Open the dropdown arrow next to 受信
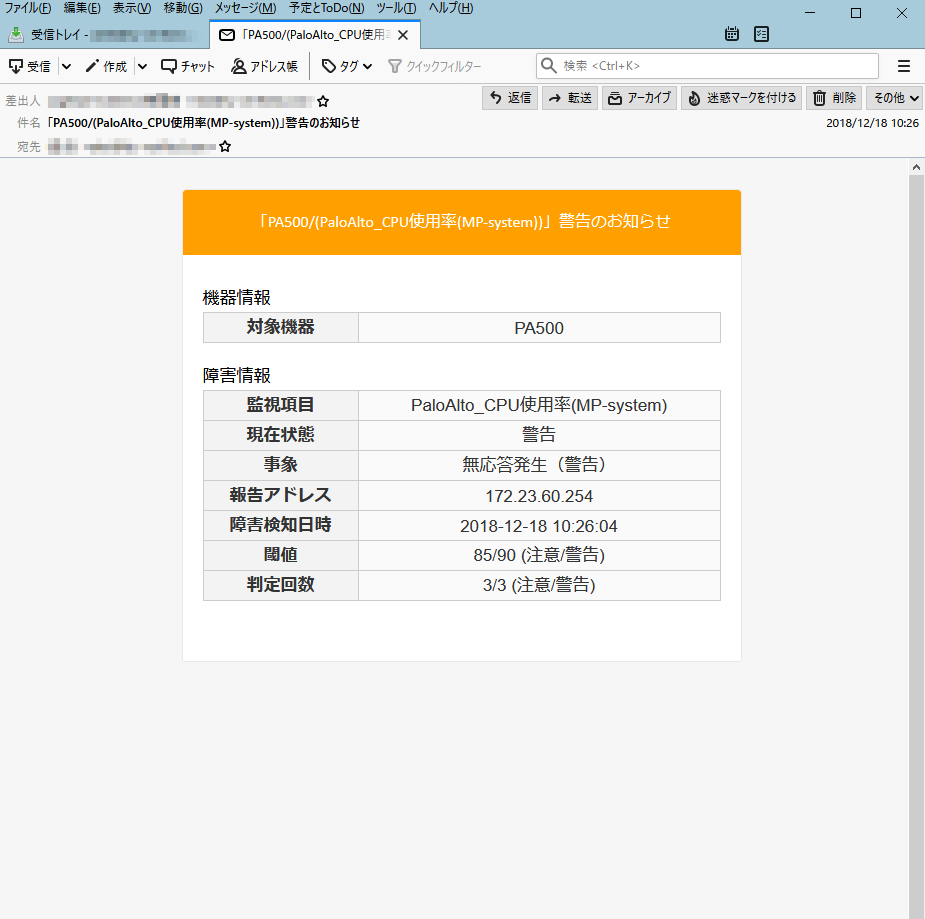925x919 pixels. tap(67, 66)
